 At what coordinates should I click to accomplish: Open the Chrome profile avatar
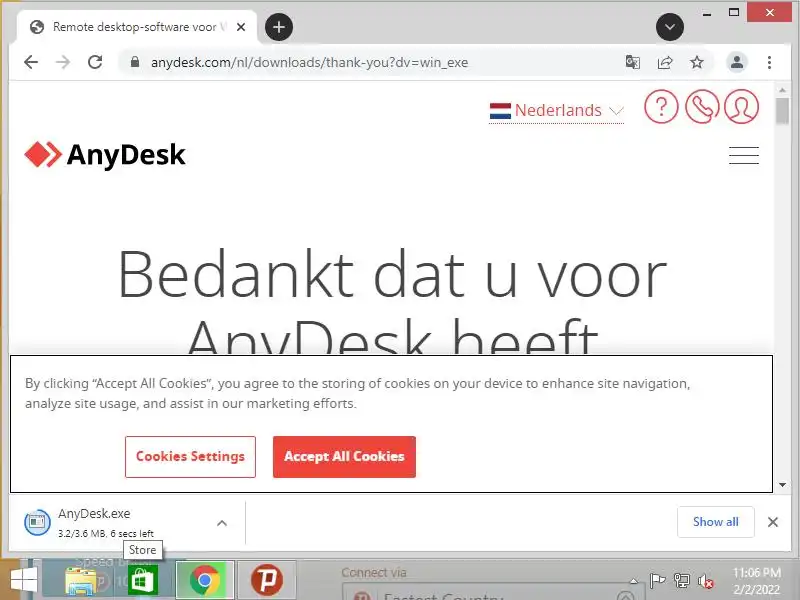point(736,62)
